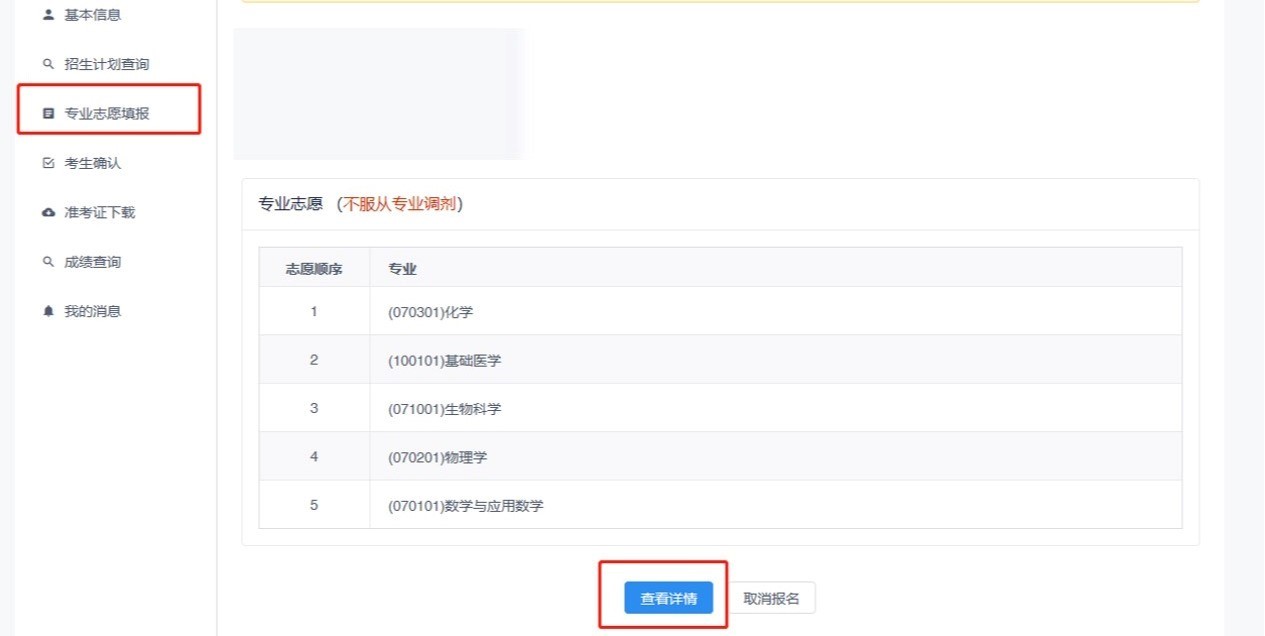Viewport: 1265px width, 636px height.
Task: Click the magnifier icon beside 招生计划查询
Action: coord(48,64)
